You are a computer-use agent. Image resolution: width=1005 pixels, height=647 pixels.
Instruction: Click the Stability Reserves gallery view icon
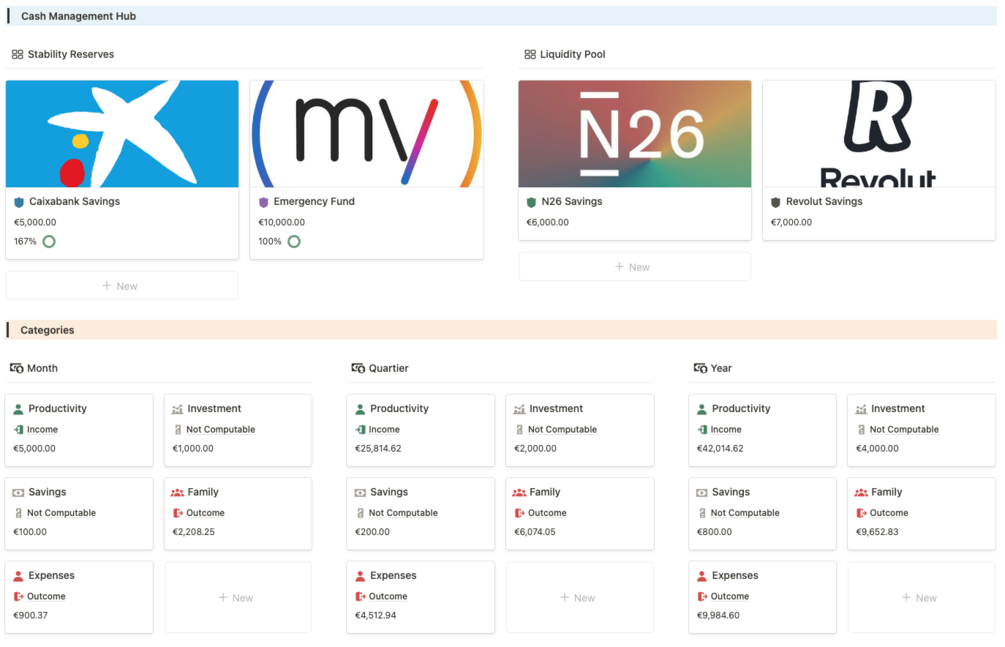coord(17,55)
